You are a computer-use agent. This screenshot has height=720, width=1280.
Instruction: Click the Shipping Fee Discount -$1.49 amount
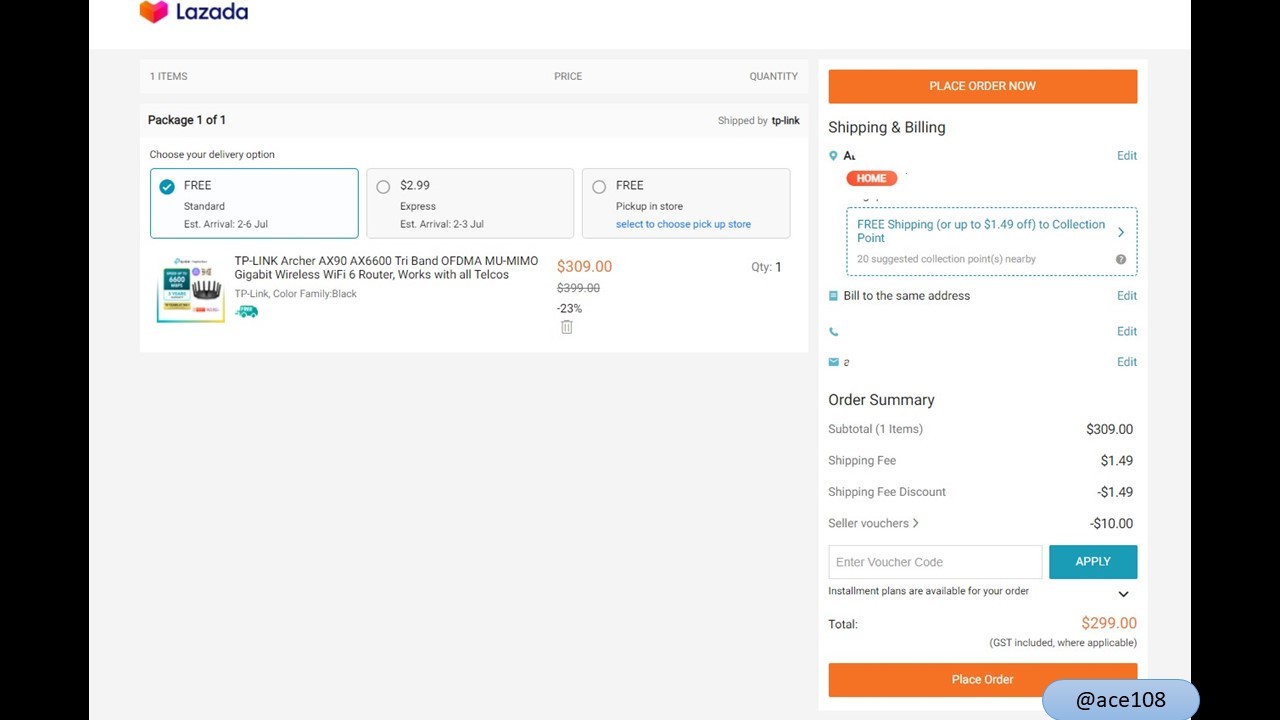1115,492
